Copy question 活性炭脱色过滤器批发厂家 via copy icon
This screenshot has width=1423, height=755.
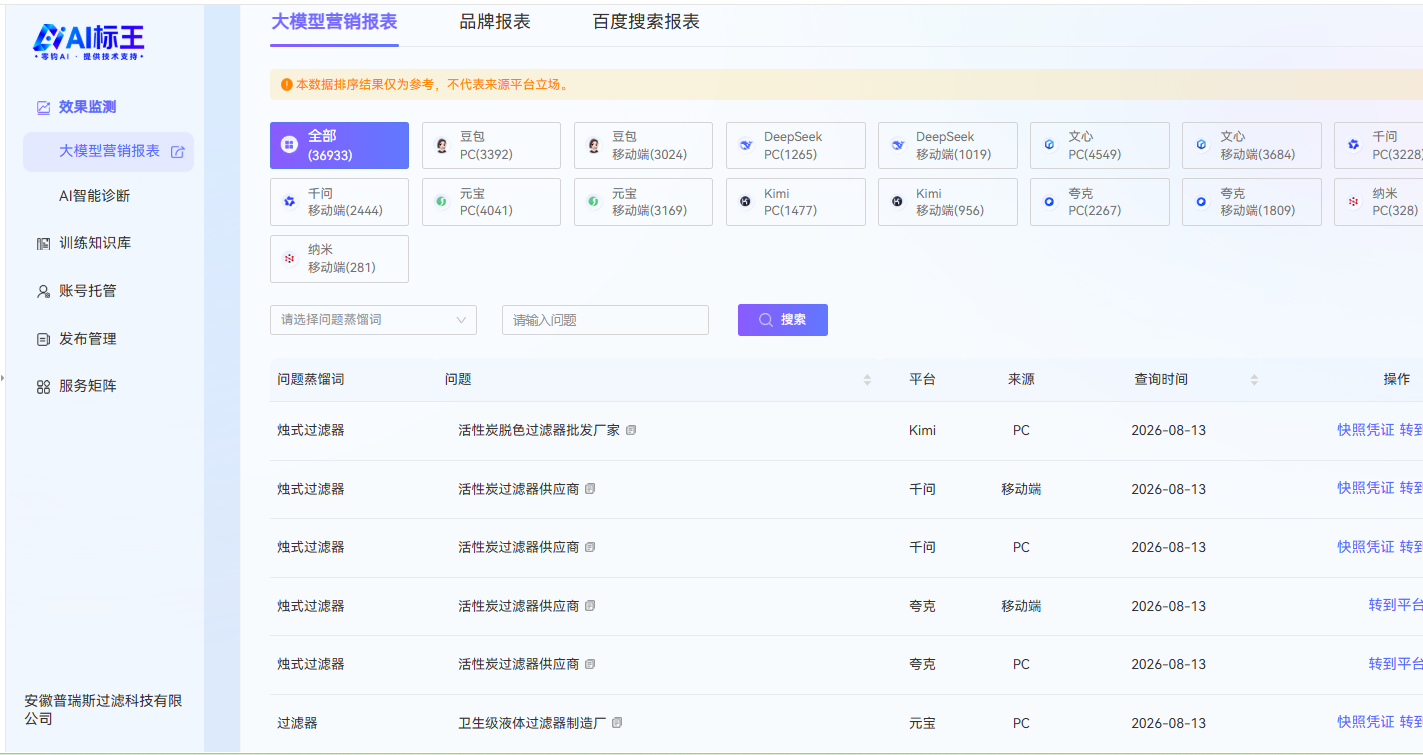[631, 430]
